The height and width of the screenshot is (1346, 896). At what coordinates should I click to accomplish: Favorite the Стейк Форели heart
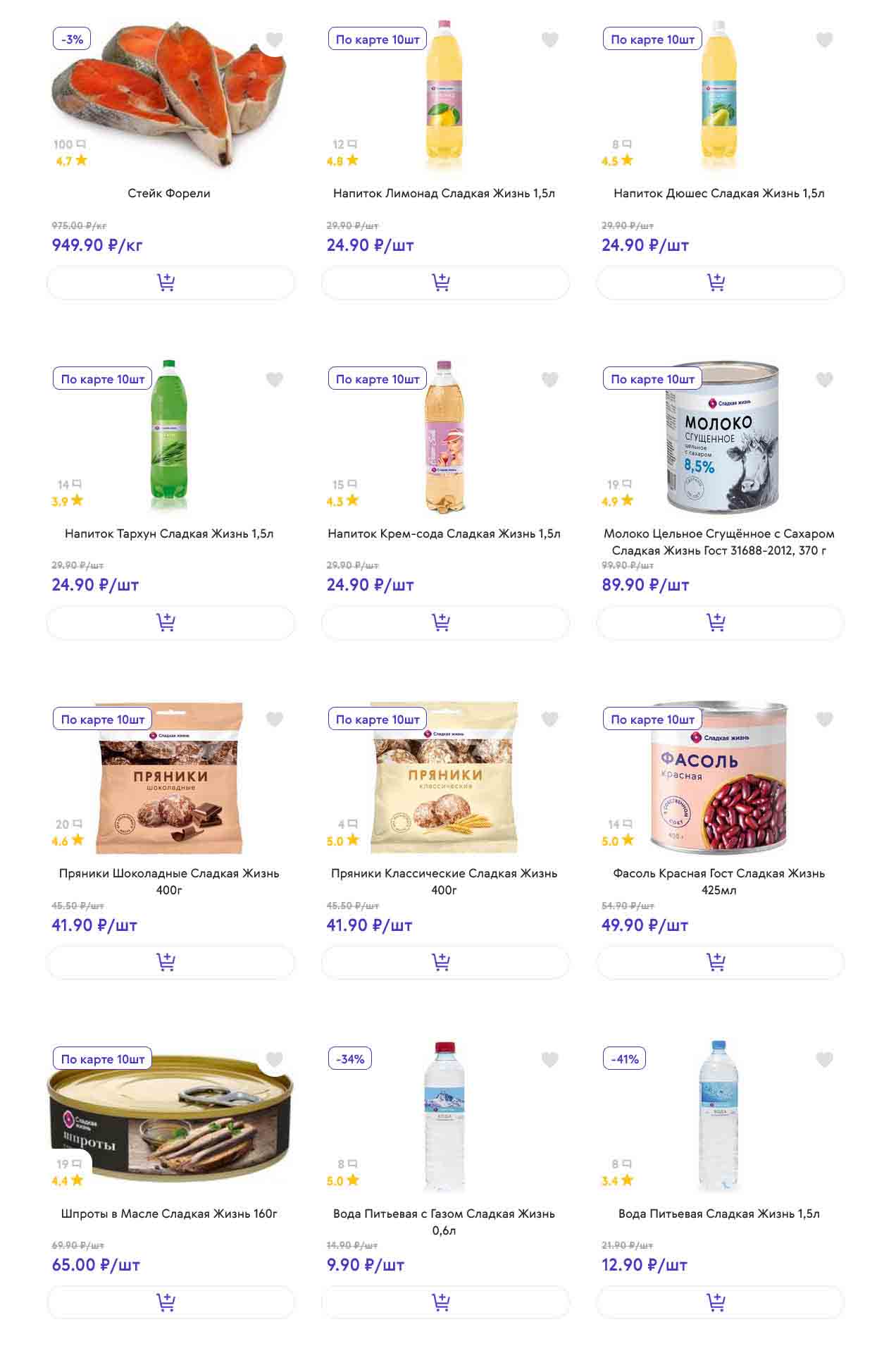point(274,39)
